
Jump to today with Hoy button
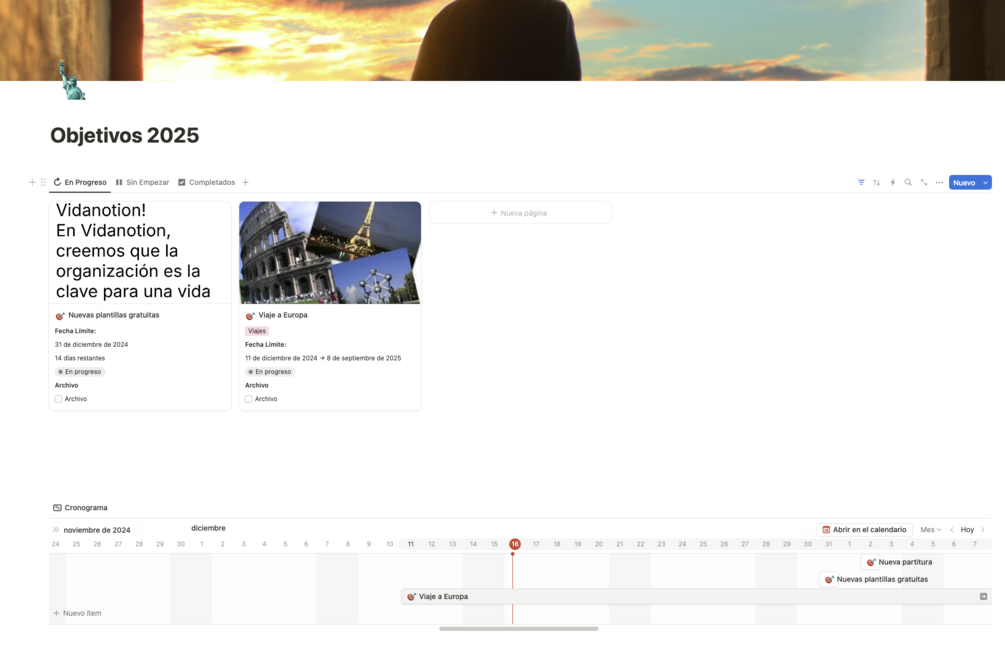[967, 530]
